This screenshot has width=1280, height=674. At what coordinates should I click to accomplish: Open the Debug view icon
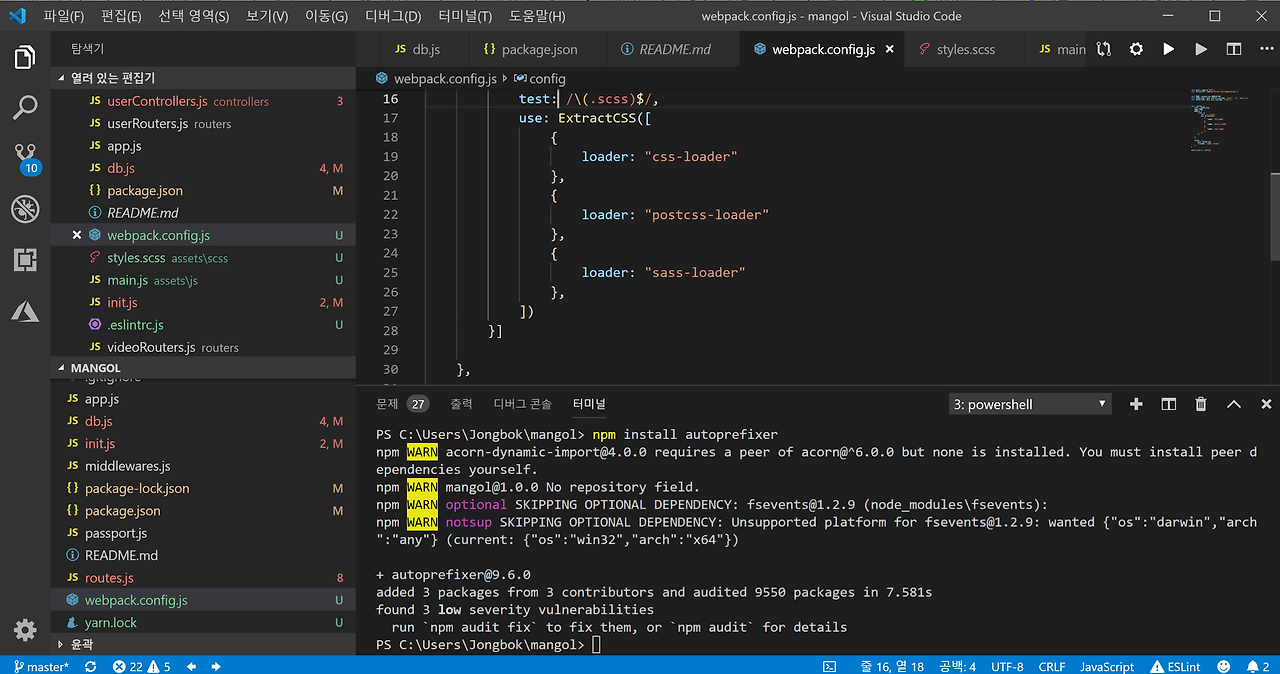tap(25, 209)
